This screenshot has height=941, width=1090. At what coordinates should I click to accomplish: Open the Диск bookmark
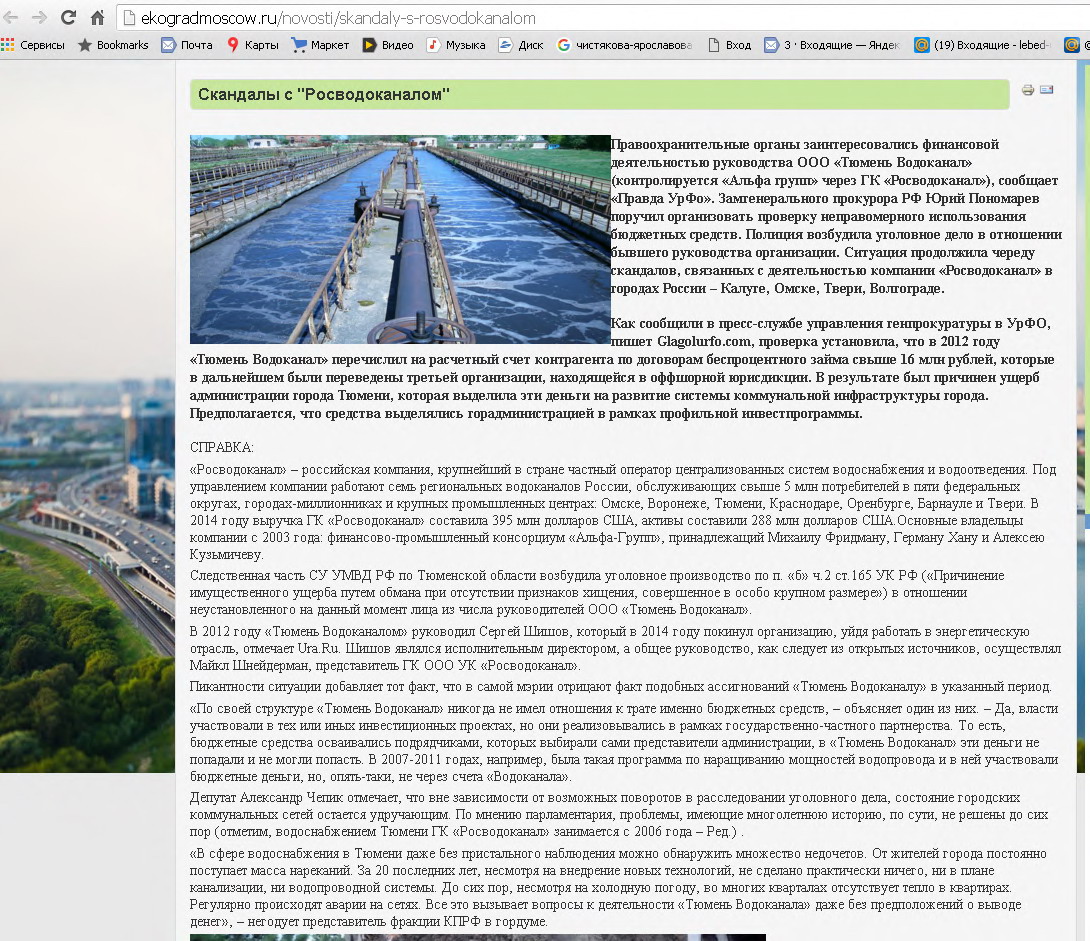521,45
